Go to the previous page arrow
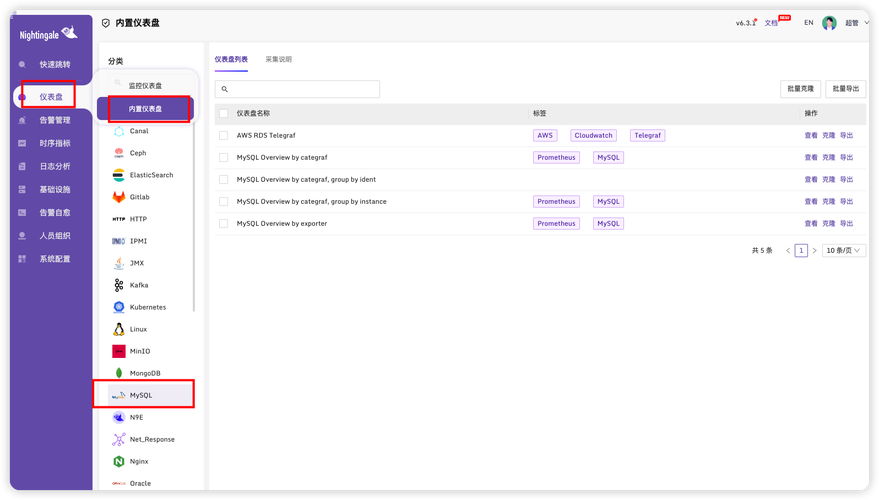 (788, 251)
